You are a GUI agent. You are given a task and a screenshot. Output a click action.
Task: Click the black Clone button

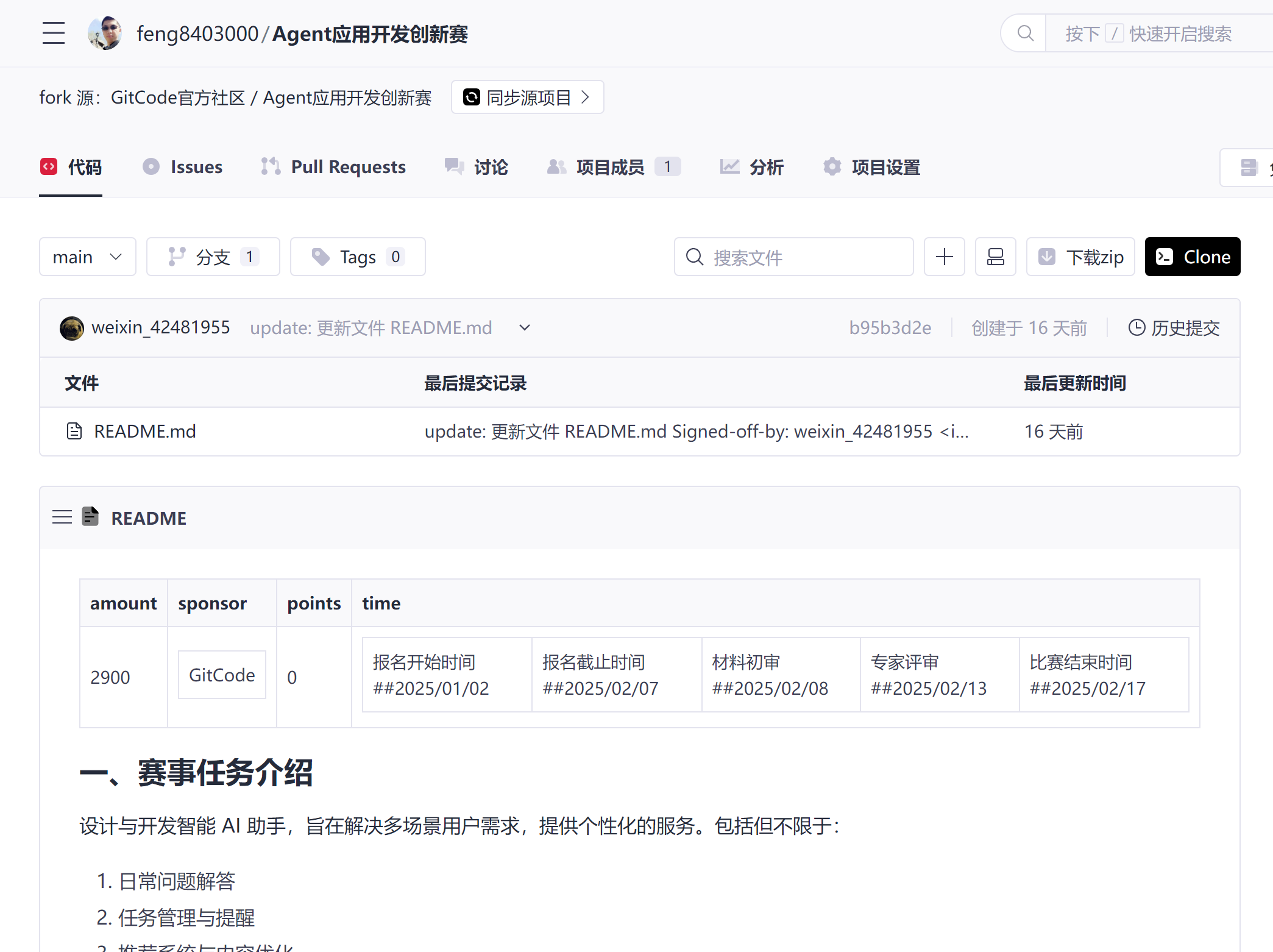1192,257
